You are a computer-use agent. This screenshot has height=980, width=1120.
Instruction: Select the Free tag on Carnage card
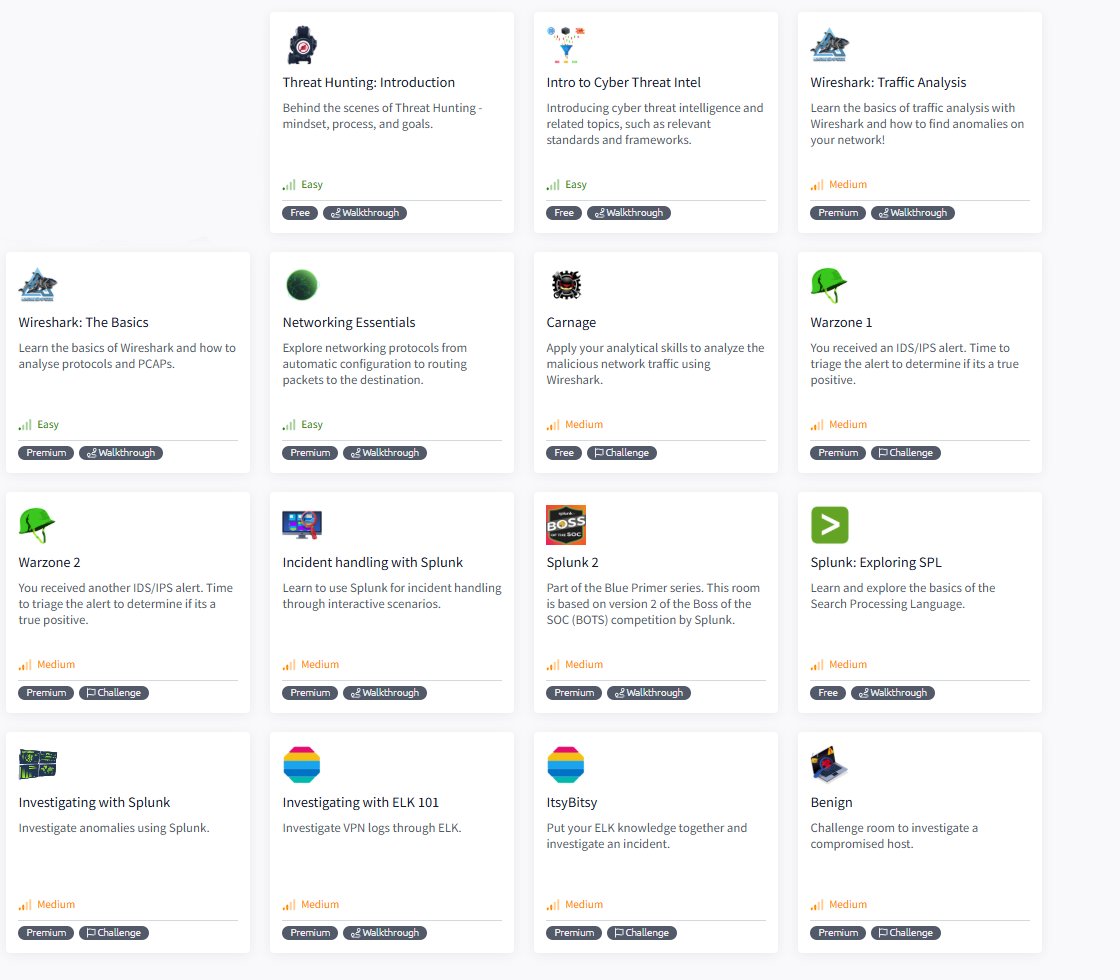(x=564, y=453)
